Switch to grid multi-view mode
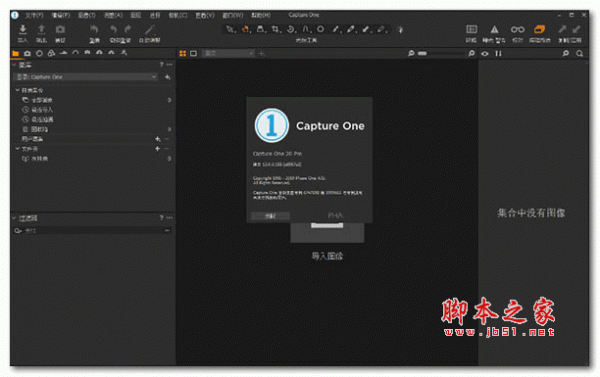 [183, 54]
